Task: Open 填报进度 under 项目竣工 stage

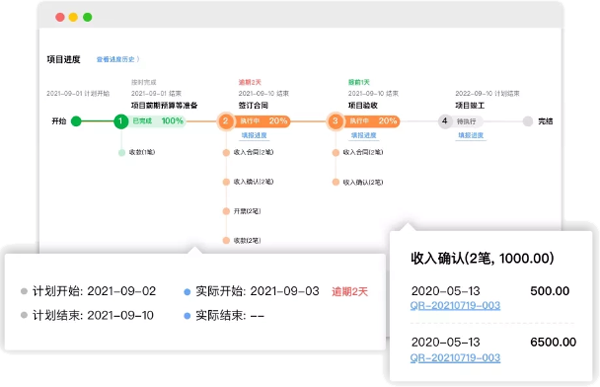Action: click(x=471, y=136)
